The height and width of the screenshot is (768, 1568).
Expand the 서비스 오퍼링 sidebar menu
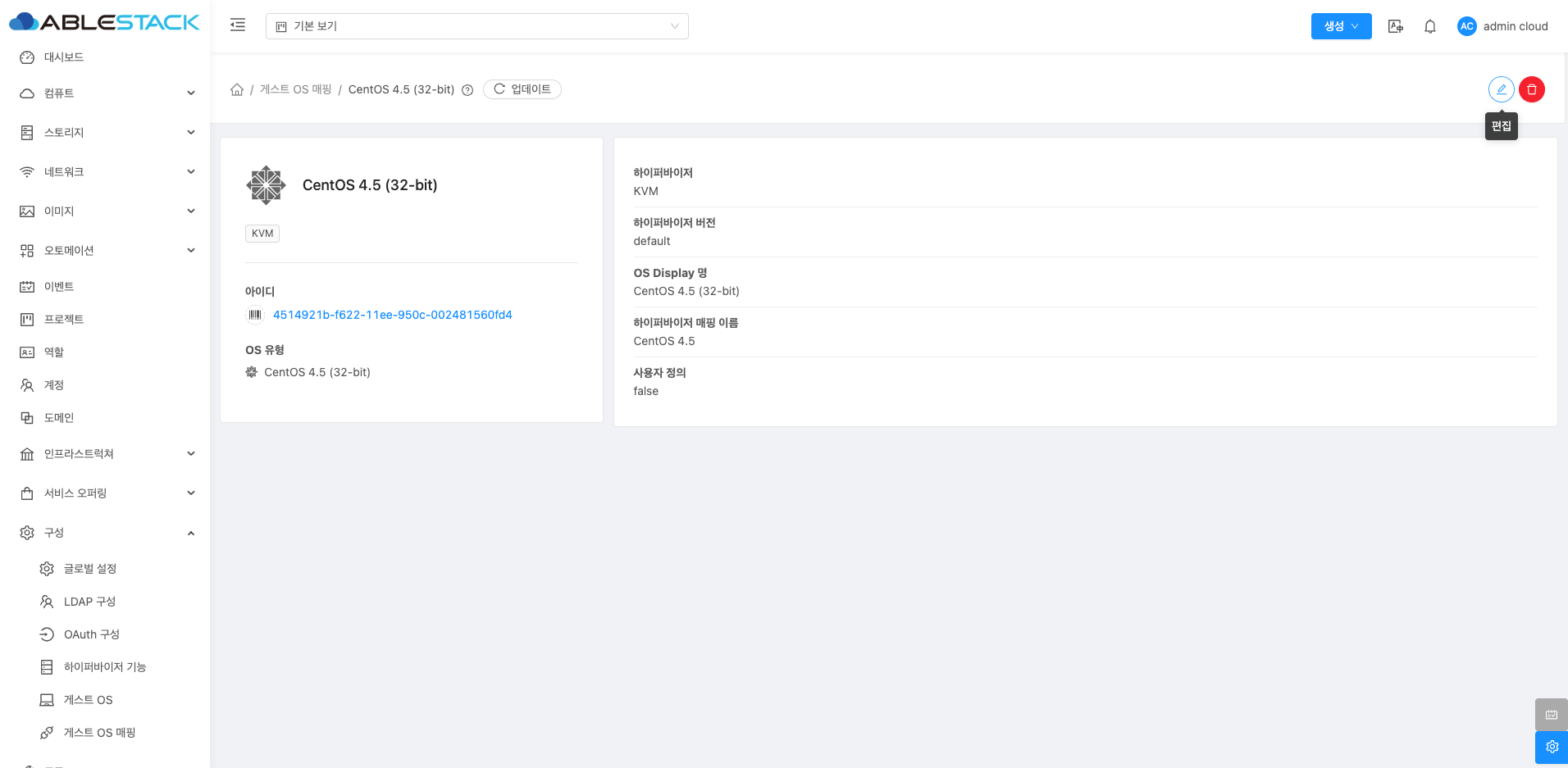[x=105, y=493]
